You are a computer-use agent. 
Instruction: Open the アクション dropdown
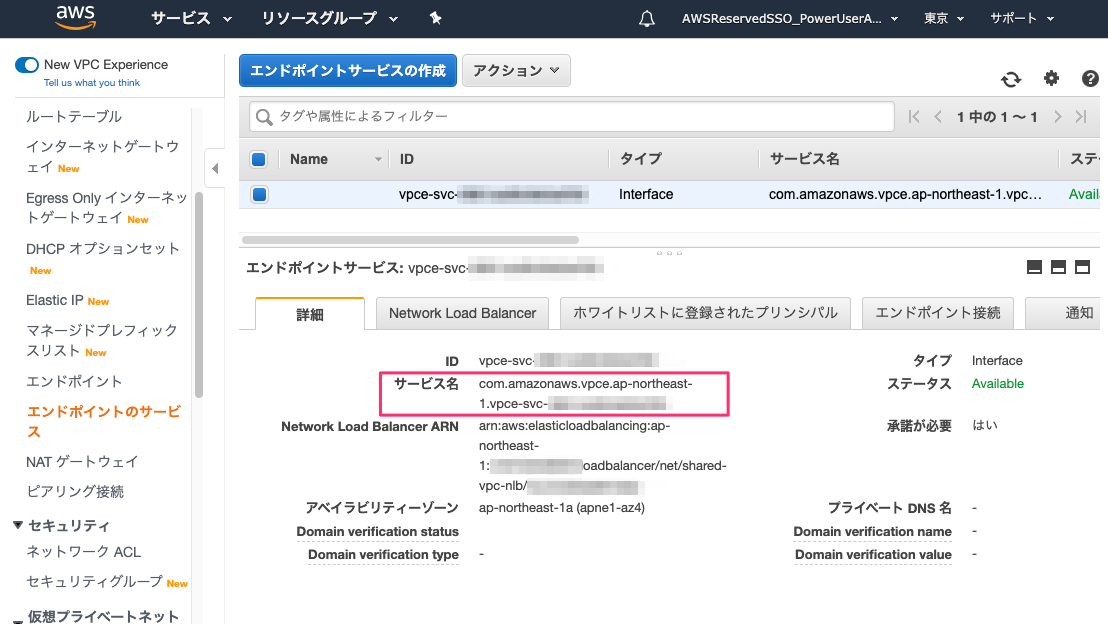tap(516, 71)
